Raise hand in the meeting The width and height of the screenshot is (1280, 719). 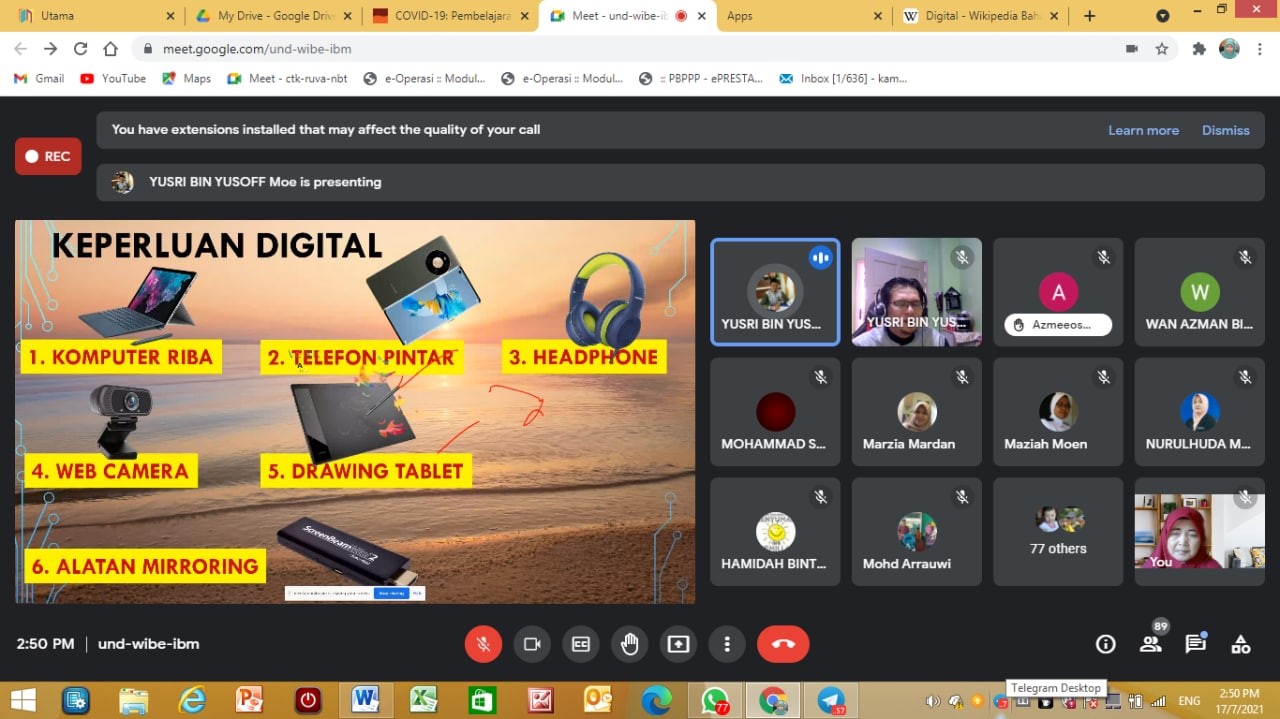coord(629,644)
